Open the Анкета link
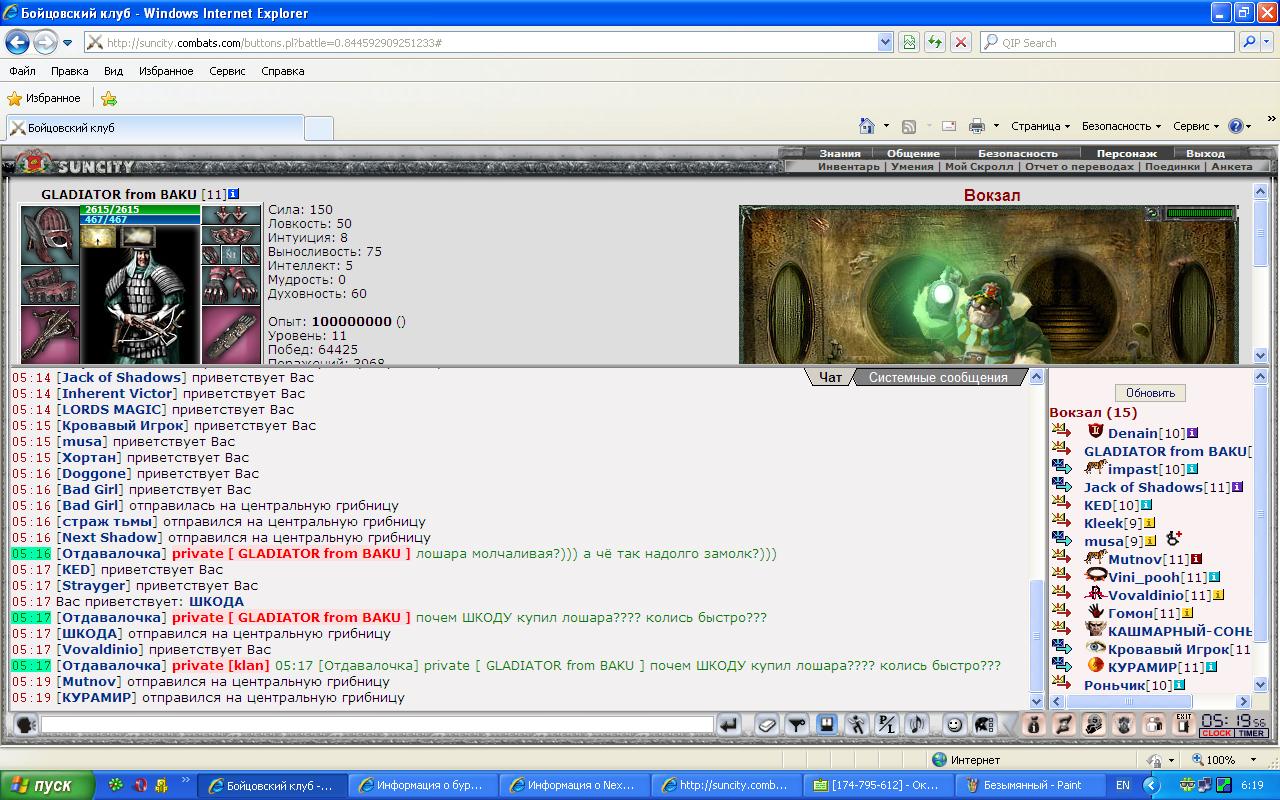 [x=1231, y=167]
